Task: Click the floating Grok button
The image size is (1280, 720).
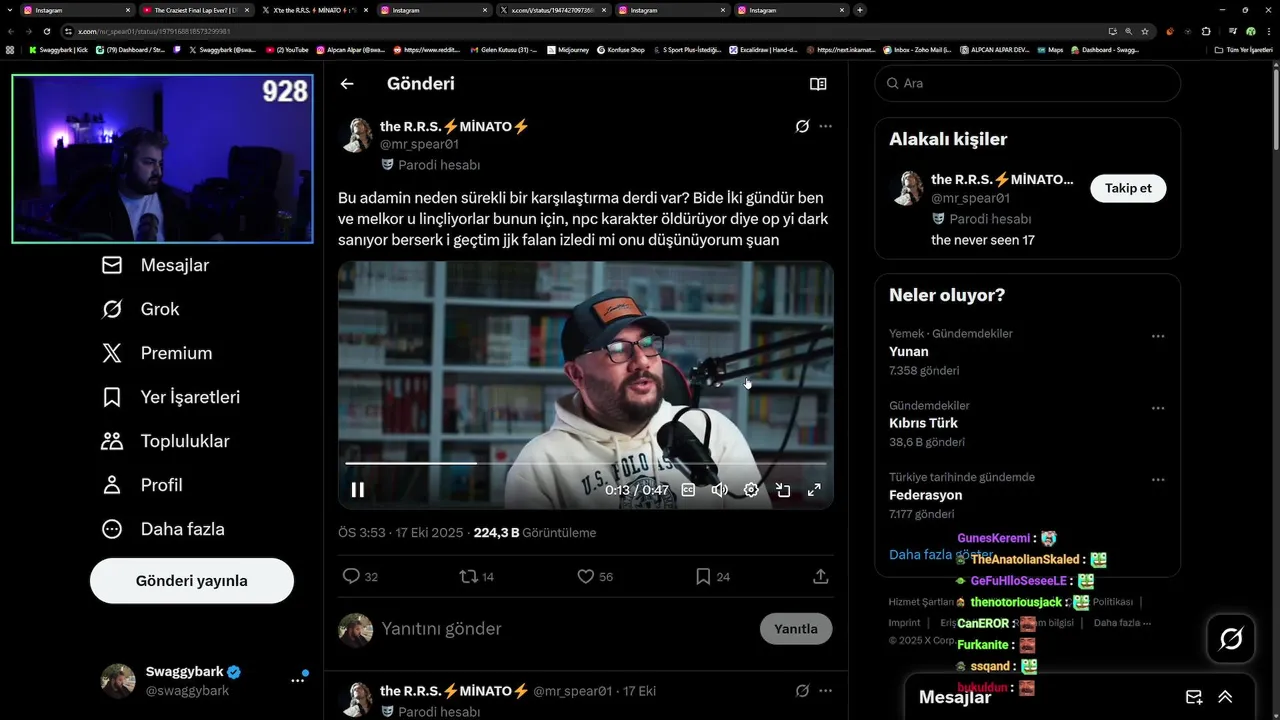Action: (1231, 638)
